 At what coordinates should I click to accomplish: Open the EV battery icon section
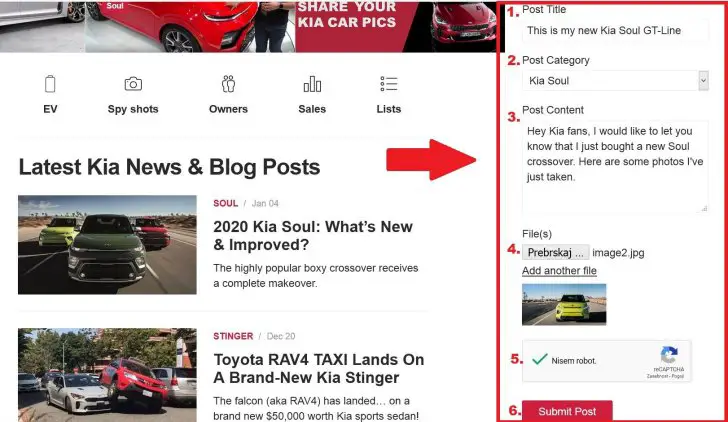coord(50,84)
